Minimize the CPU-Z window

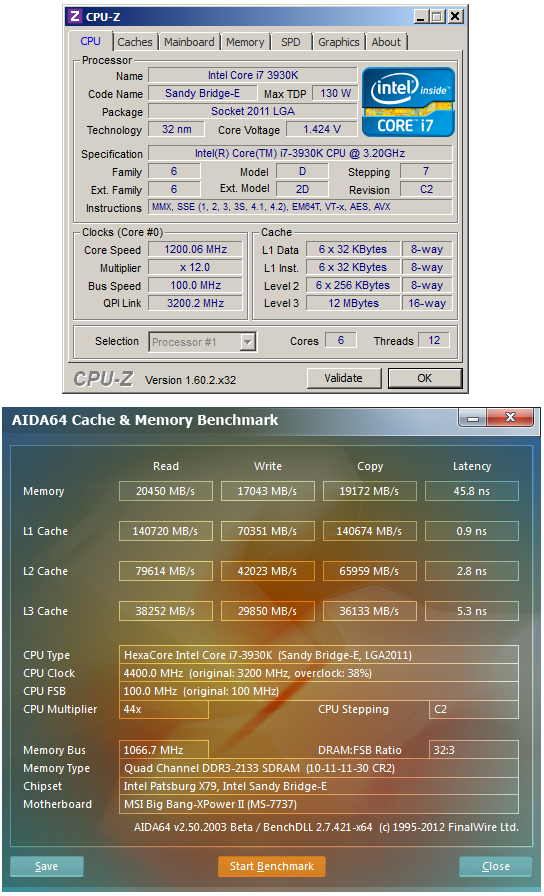[421, 17]
